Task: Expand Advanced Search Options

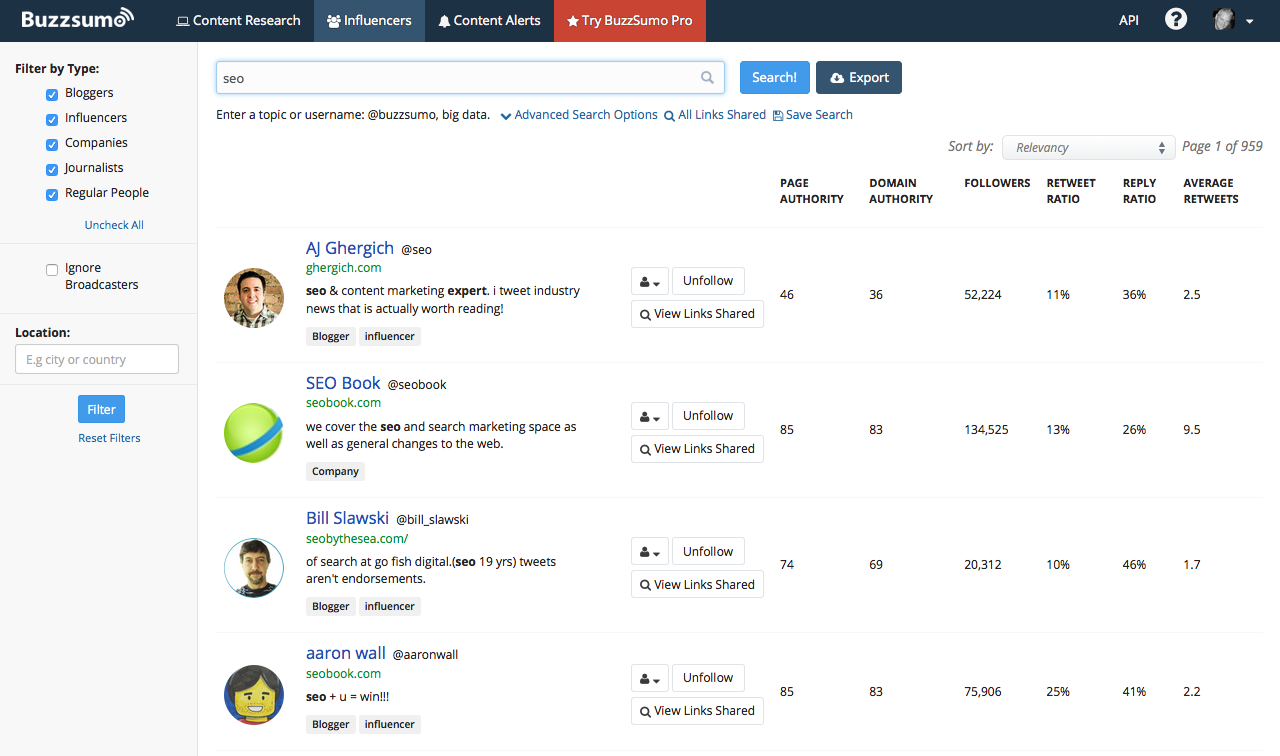Action: pos(579,115)
